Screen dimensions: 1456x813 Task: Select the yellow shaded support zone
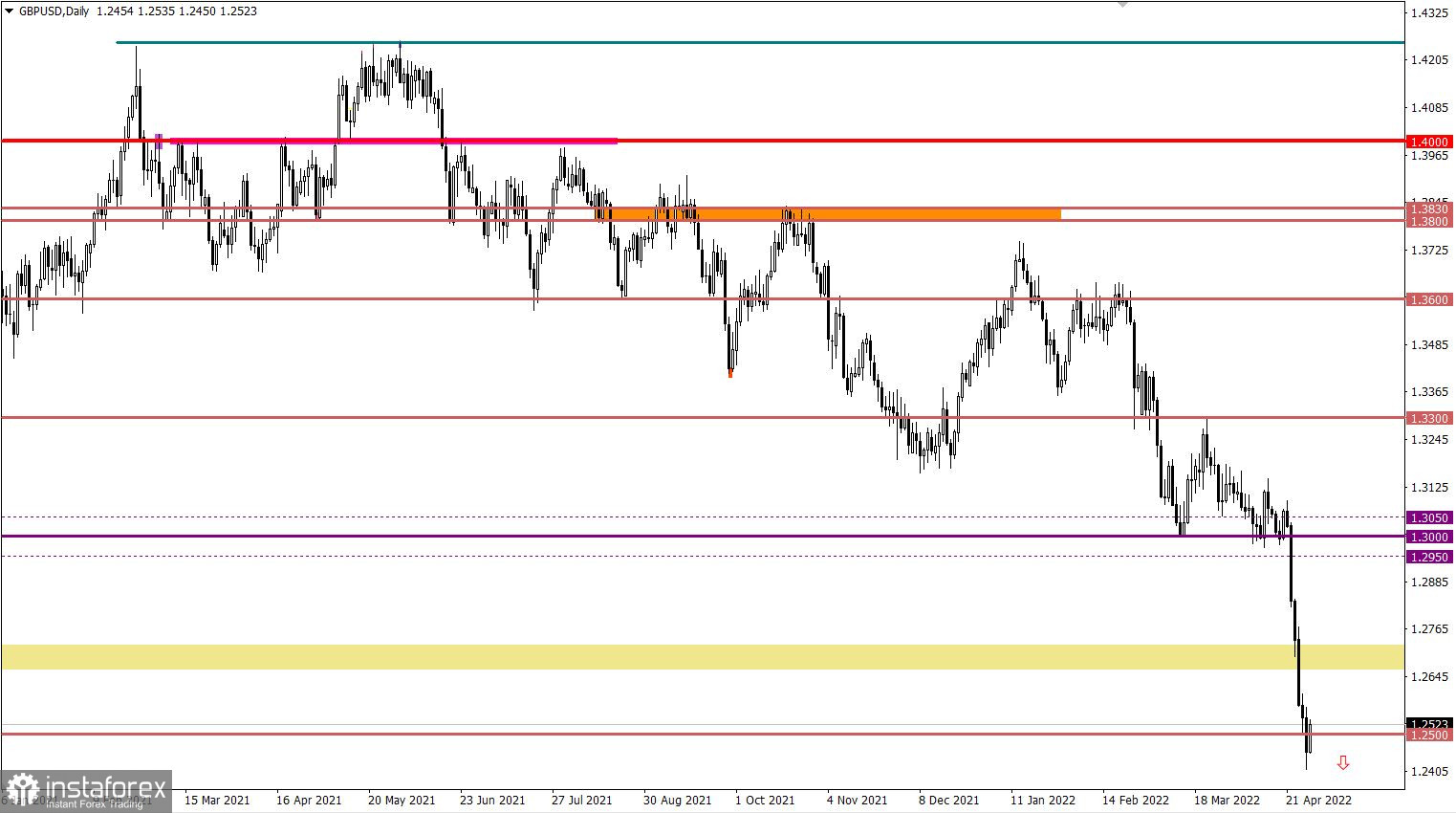pyautogui.click(x=703, y=657)
